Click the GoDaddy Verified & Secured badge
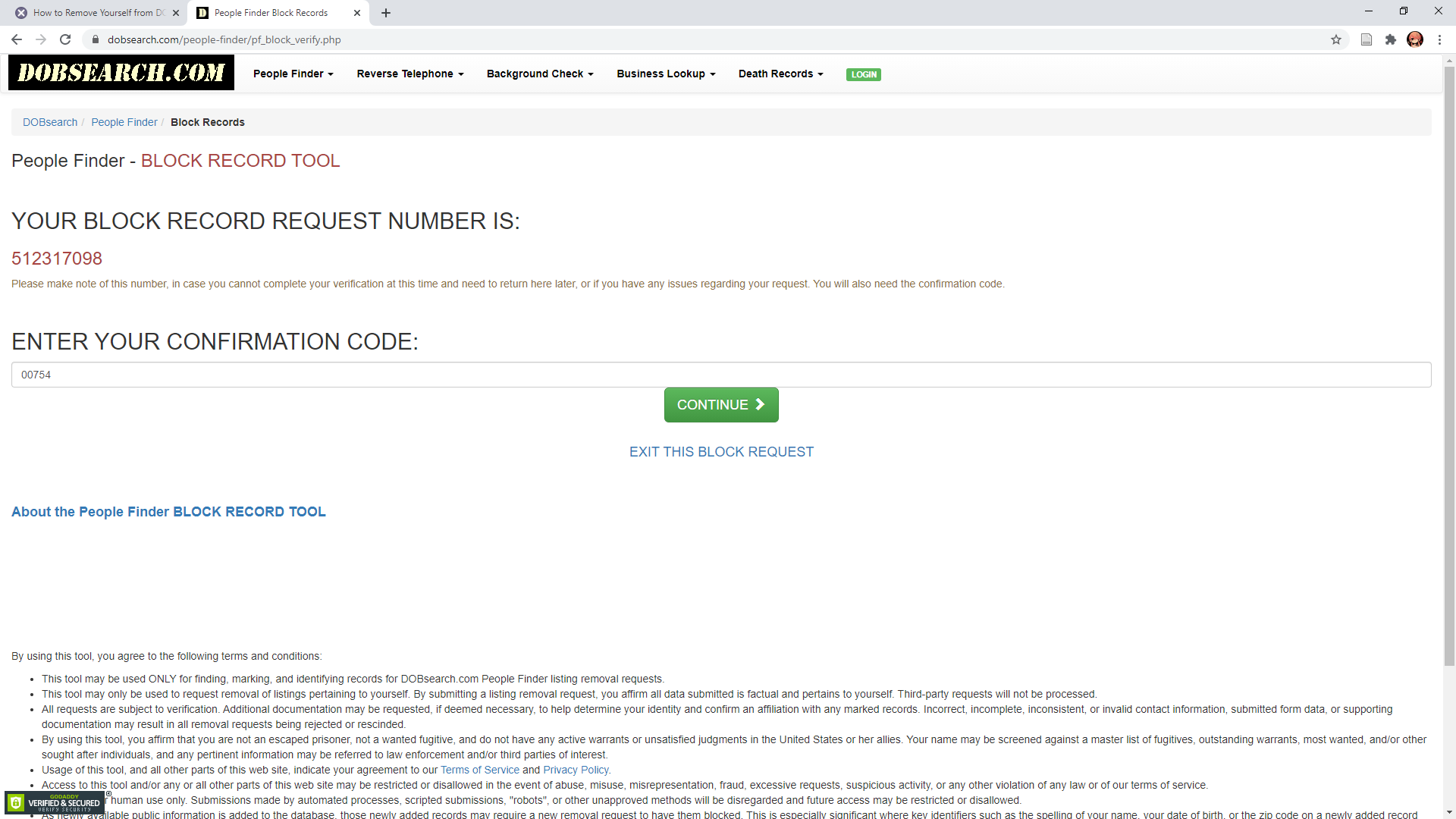The width and height of the screenshot is (1456, 819). tap(55, 802)
